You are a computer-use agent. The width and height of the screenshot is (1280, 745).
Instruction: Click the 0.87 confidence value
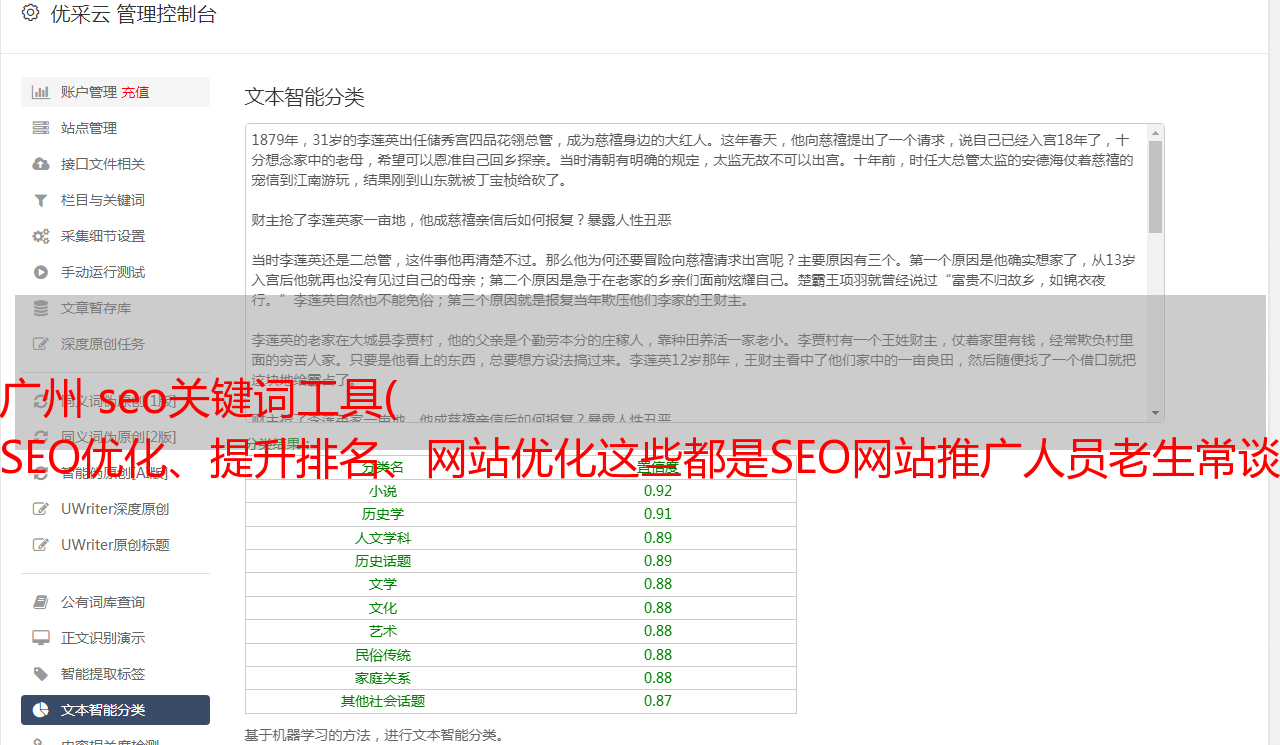[658, 701]
